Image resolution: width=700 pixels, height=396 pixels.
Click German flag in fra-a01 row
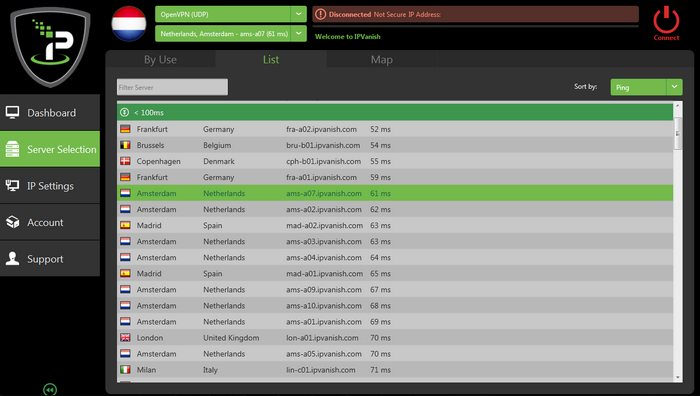(x=125, y=177)
